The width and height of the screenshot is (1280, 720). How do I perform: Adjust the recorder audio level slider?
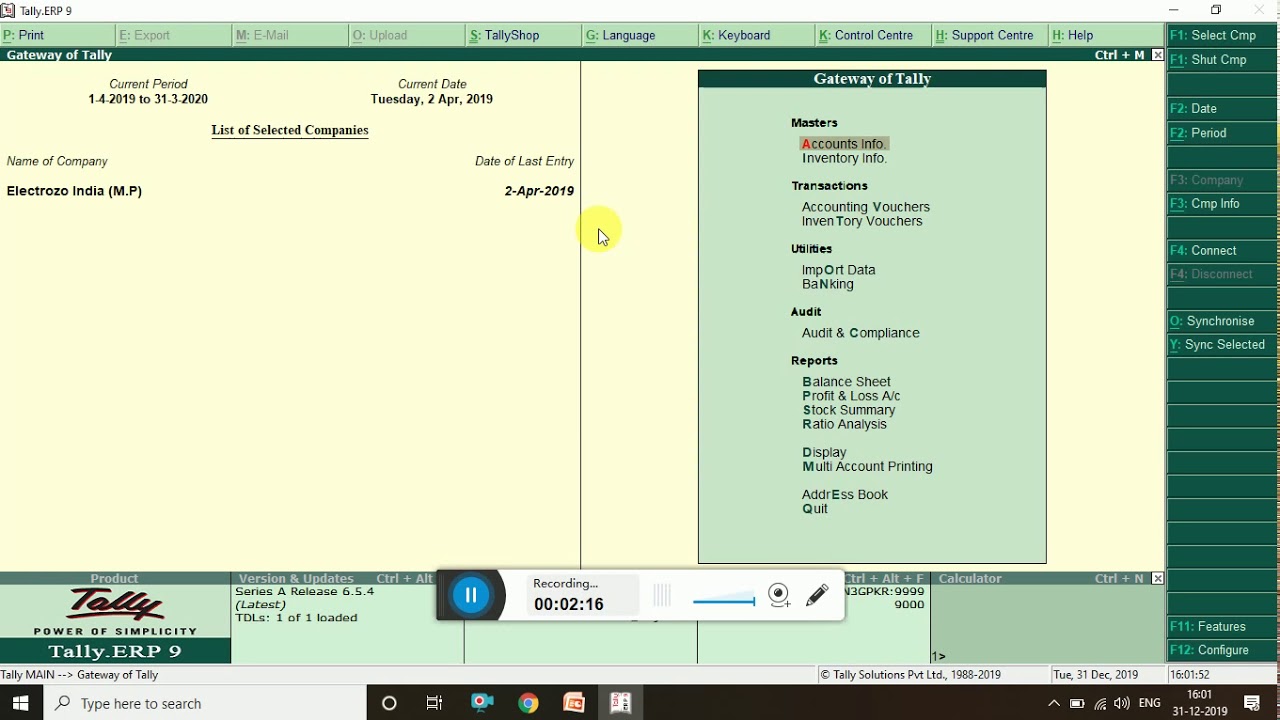pyautogui.click(x=723, y=600)
